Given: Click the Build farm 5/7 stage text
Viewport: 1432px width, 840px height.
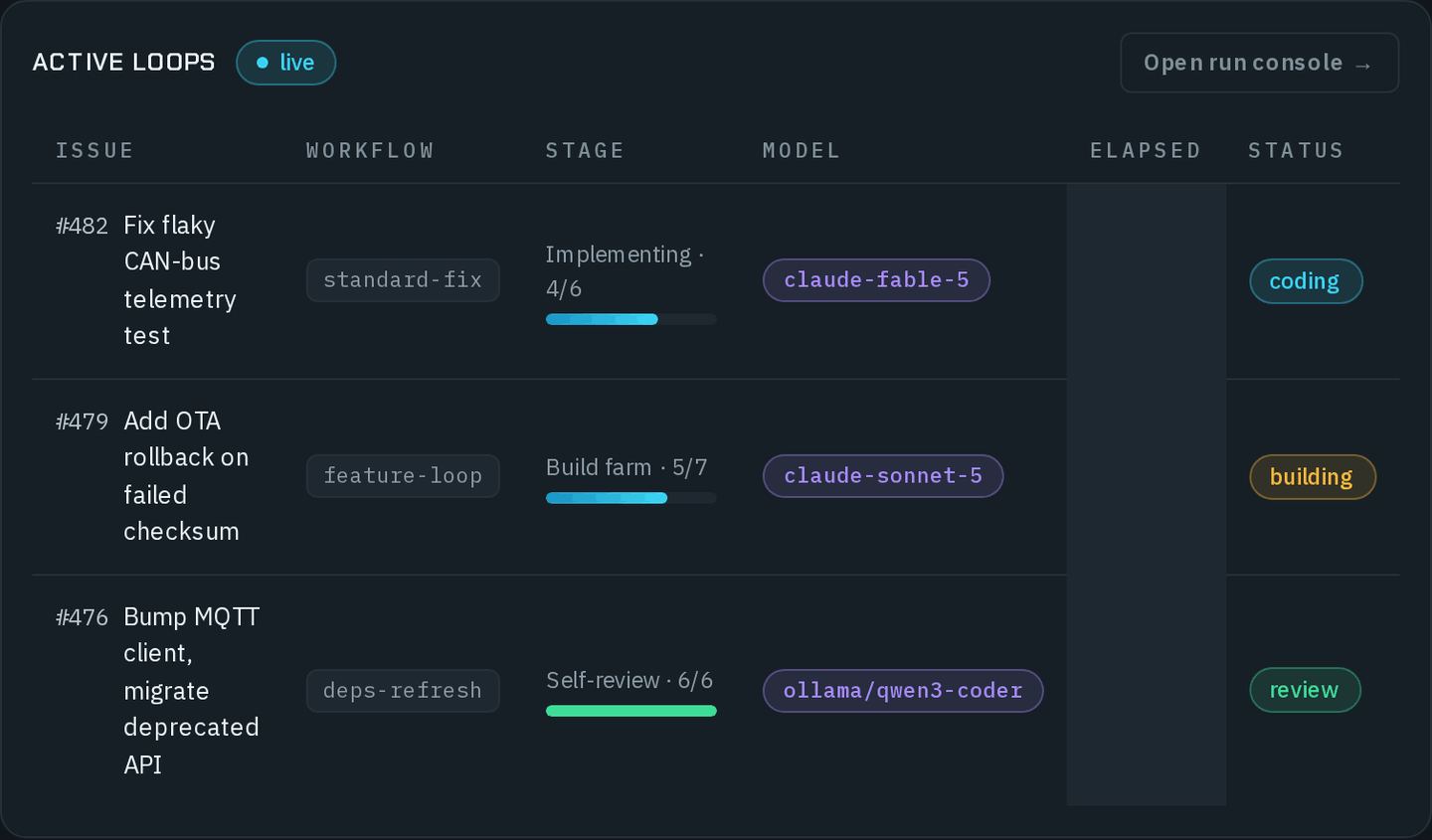Looking at the screenshot, I should [626, 467].
